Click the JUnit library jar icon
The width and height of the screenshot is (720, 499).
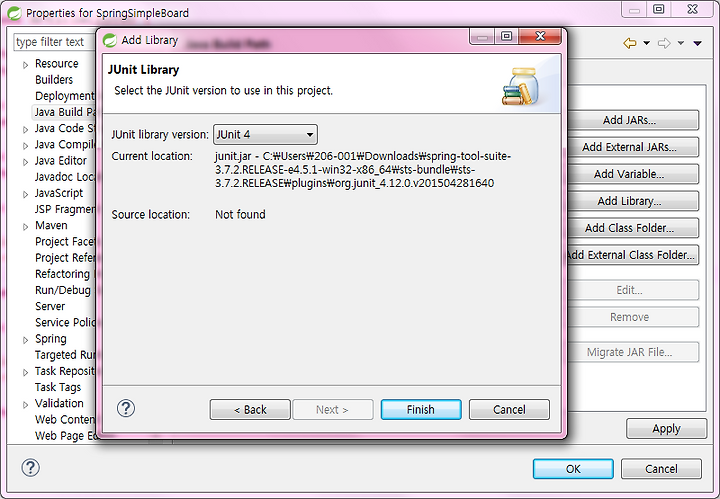pos(521,86)
